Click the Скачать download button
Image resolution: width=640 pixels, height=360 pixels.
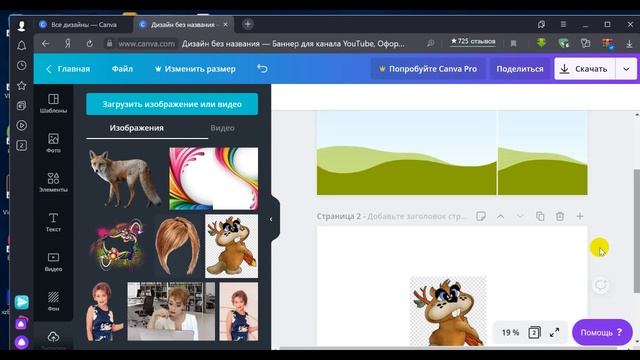point(584,69)
